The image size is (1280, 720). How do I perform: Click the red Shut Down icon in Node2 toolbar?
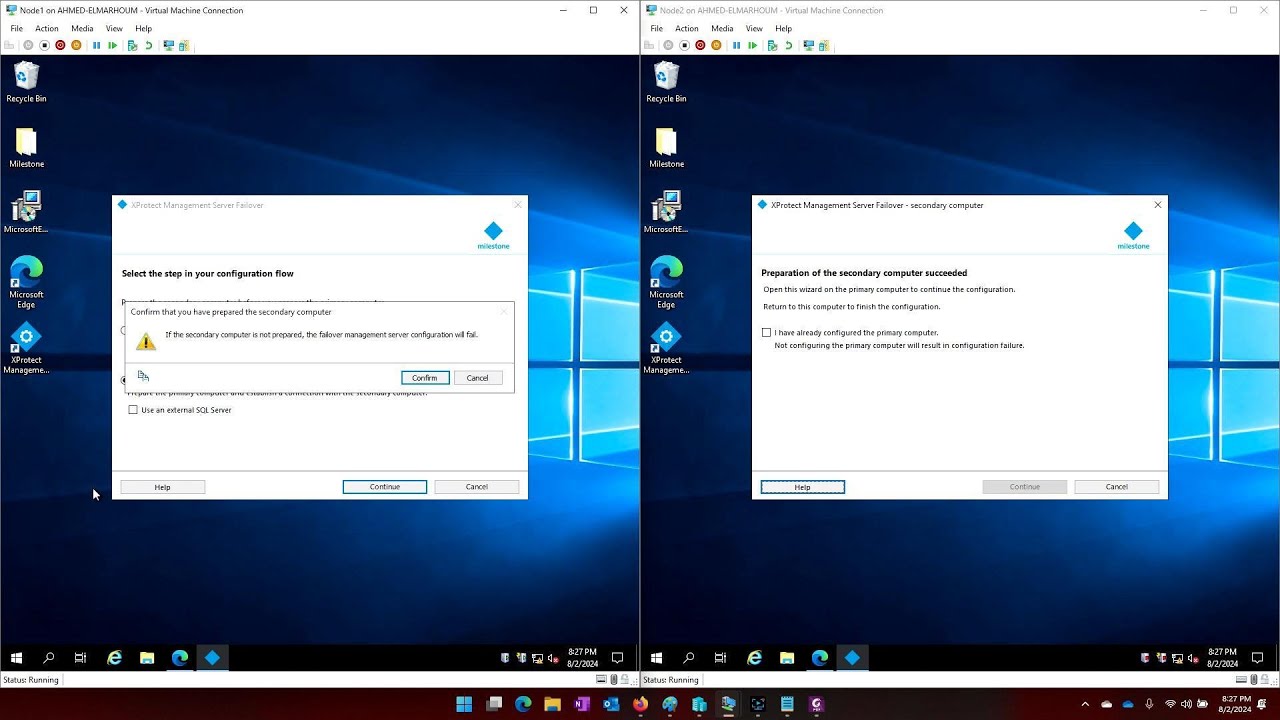(x=700, y=45)
